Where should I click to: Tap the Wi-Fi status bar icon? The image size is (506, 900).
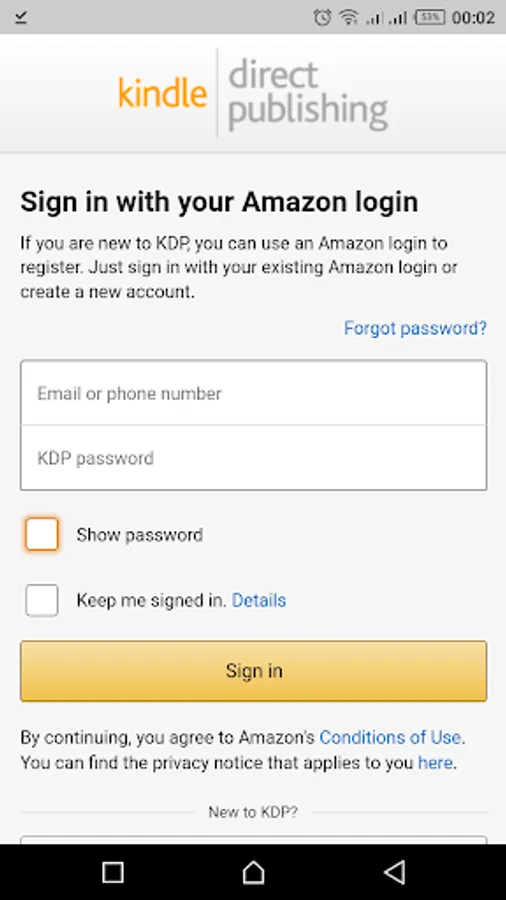coord(348,18)
